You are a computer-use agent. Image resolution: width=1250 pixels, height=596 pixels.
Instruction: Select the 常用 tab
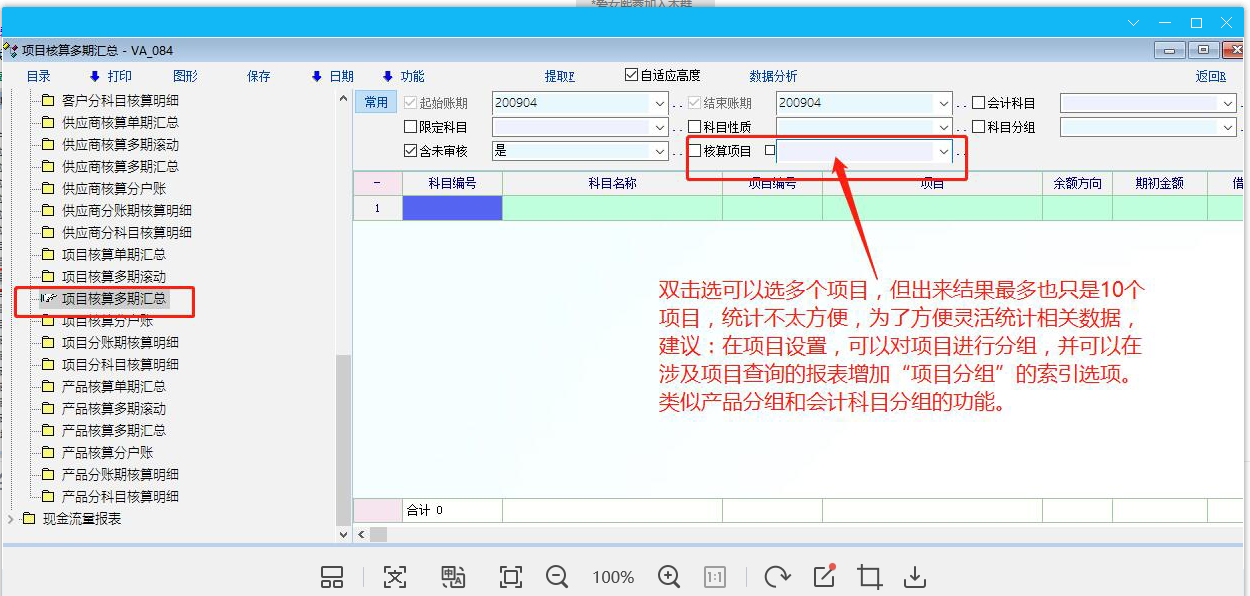coord(376,102)
